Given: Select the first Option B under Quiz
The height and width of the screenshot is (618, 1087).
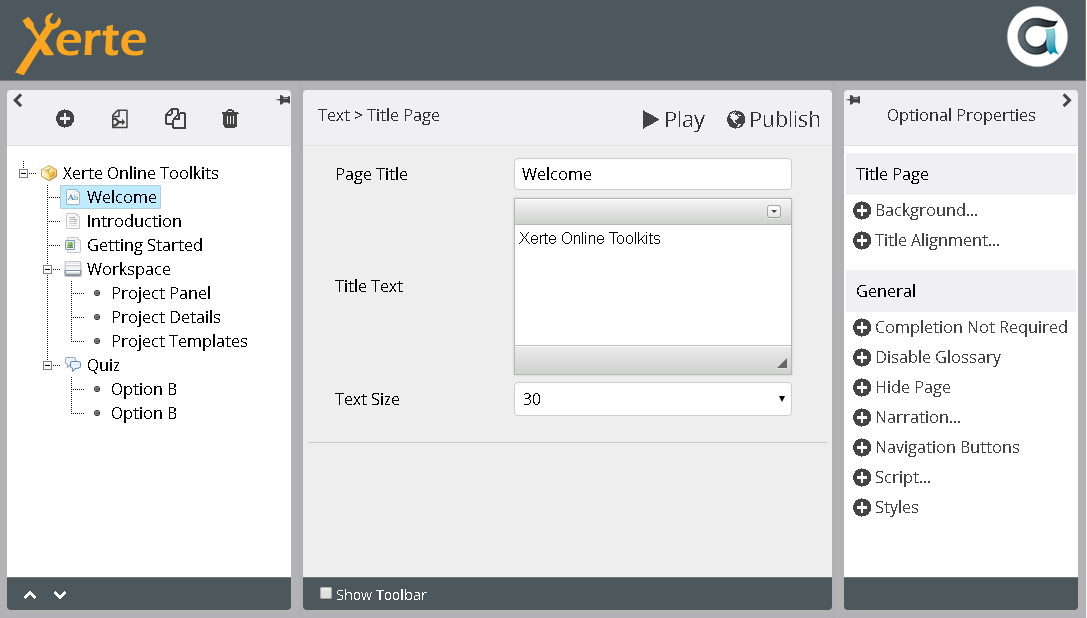Looking at the screenshot, I should (x=144, y=389).
